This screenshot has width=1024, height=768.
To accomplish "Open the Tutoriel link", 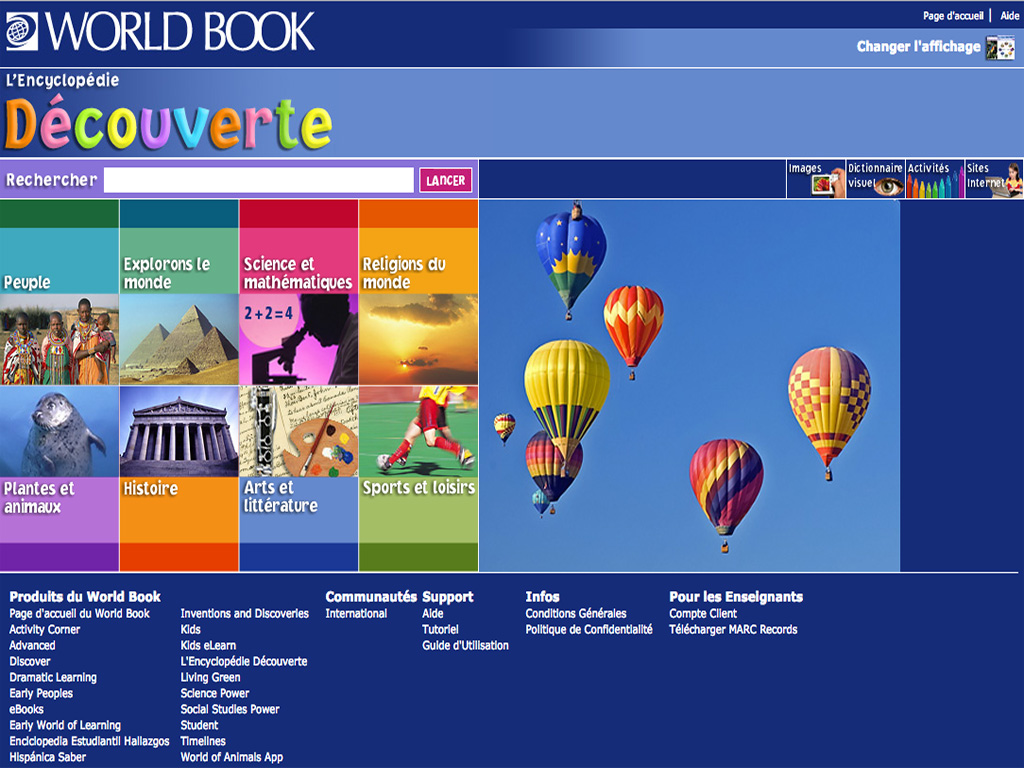I will [440, 630].
